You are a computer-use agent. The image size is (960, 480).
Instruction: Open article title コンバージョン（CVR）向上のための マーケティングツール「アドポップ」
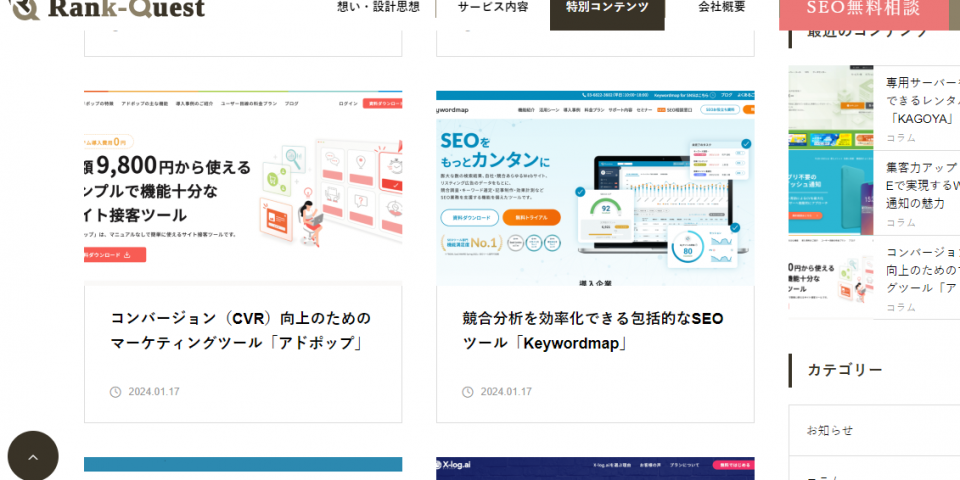241,331
